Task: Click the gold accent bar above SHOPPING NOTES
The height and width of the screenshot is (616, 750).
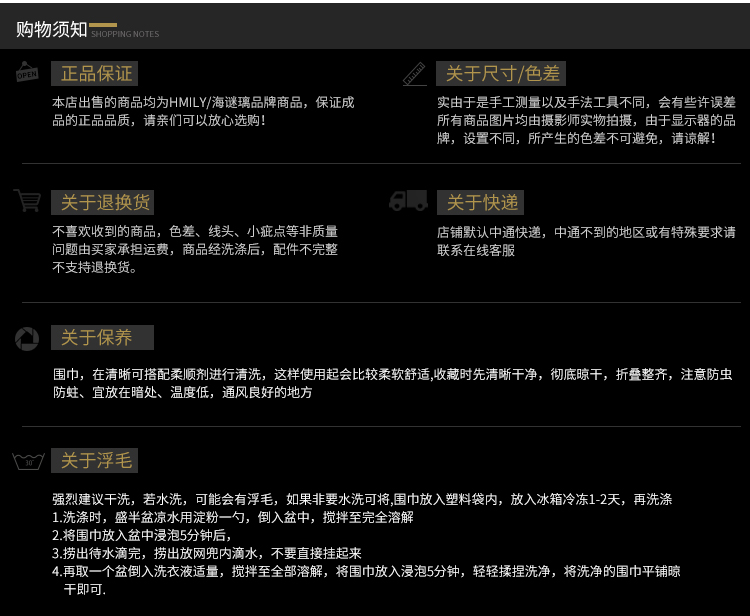Action: click(103, 24)
